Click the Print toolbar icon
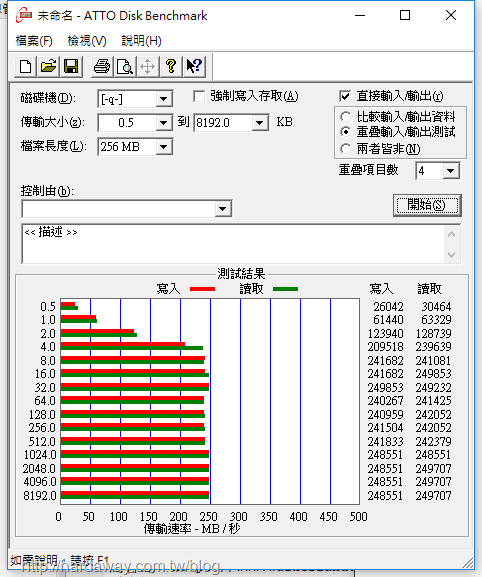 pyautogui.click(x=102, y=67)
